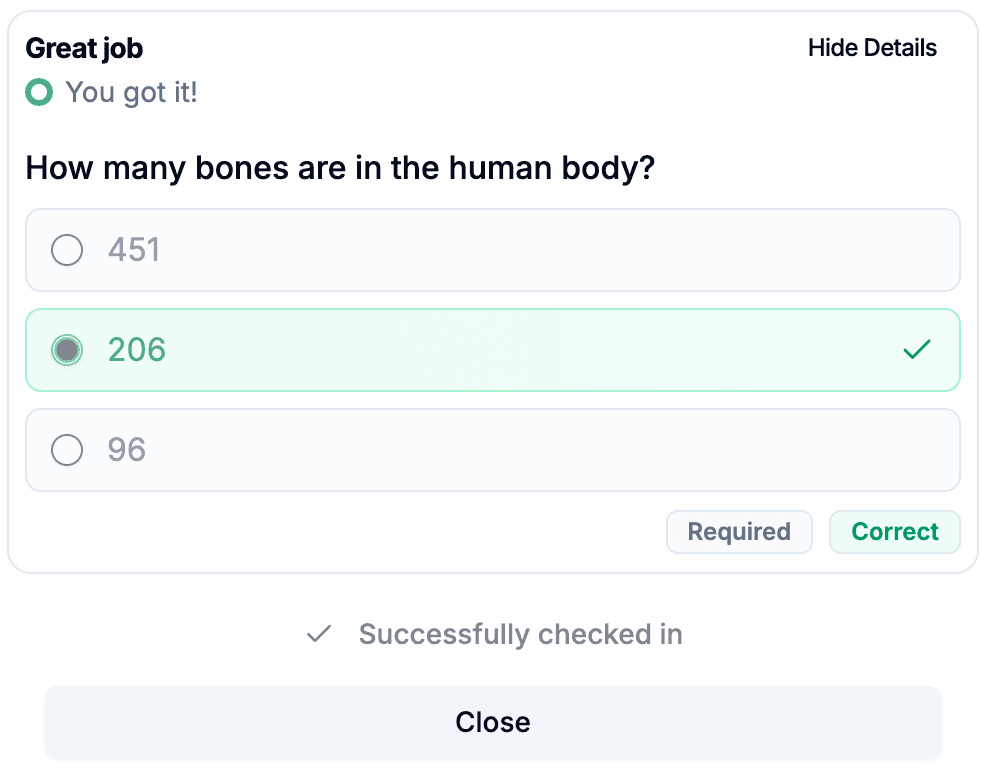Click the Successfully checked in message
Image resolution: width=990 pixels, height=768 pixels.
click(x=520, y=634)
